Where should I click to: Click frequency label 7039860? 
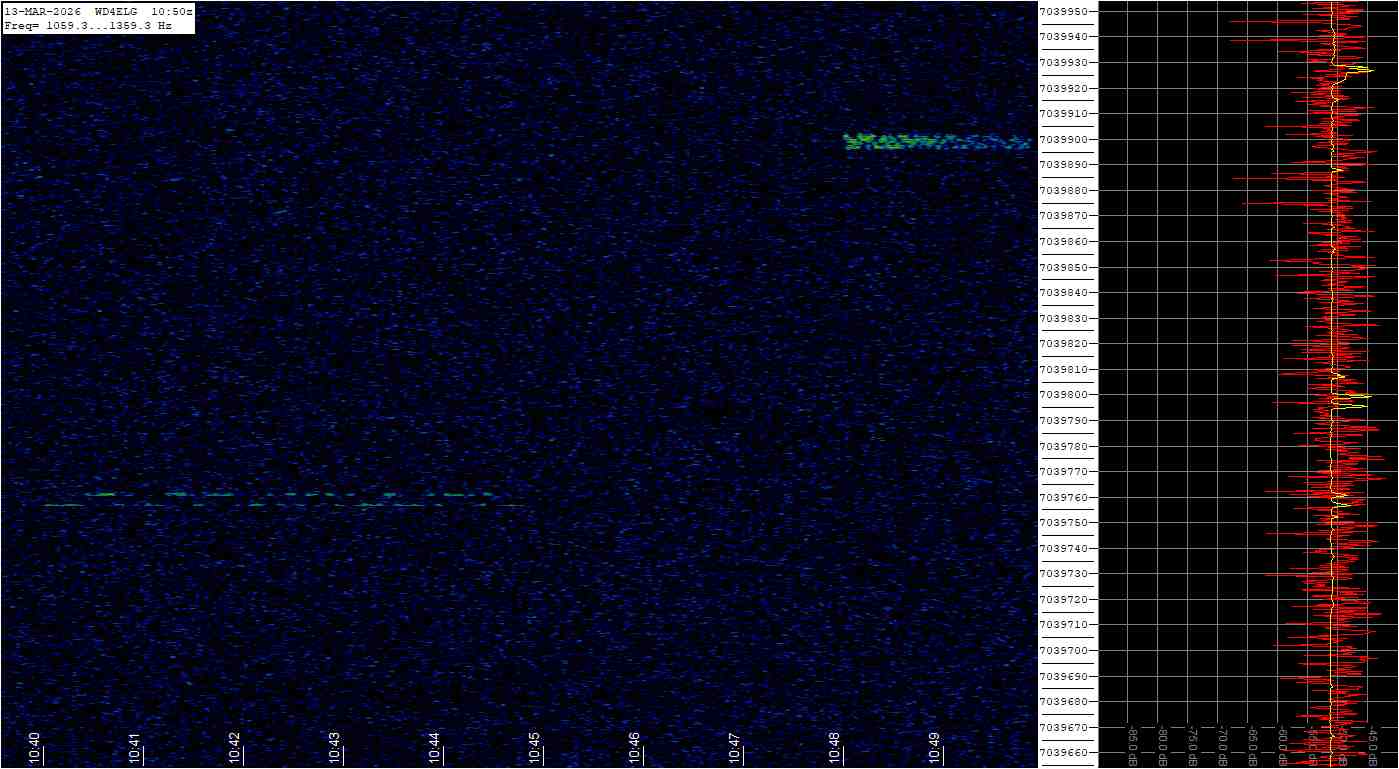click(x=1063, y=242)
